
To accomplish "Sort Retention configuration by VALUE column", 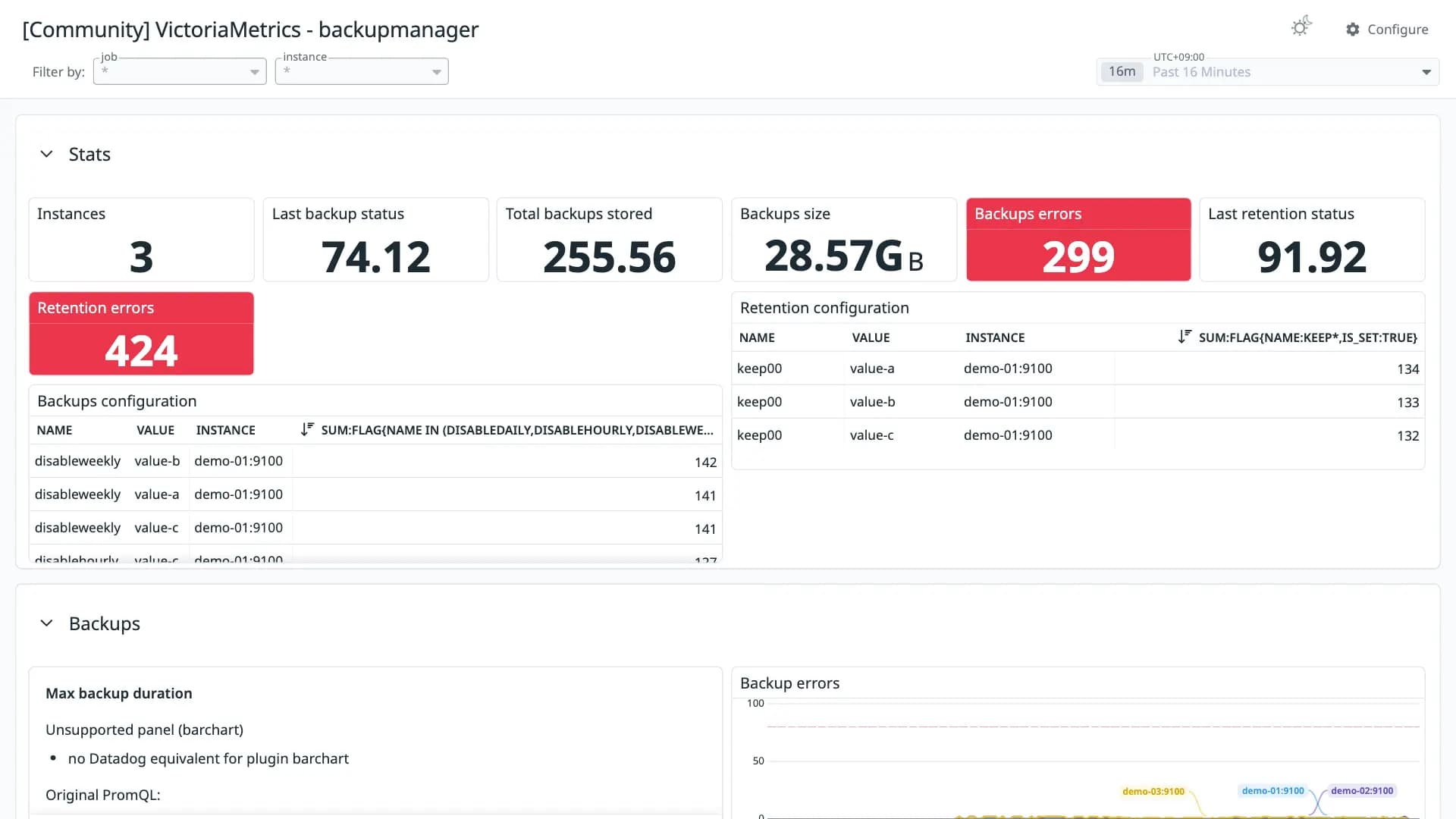I will (x=871, y=337).
